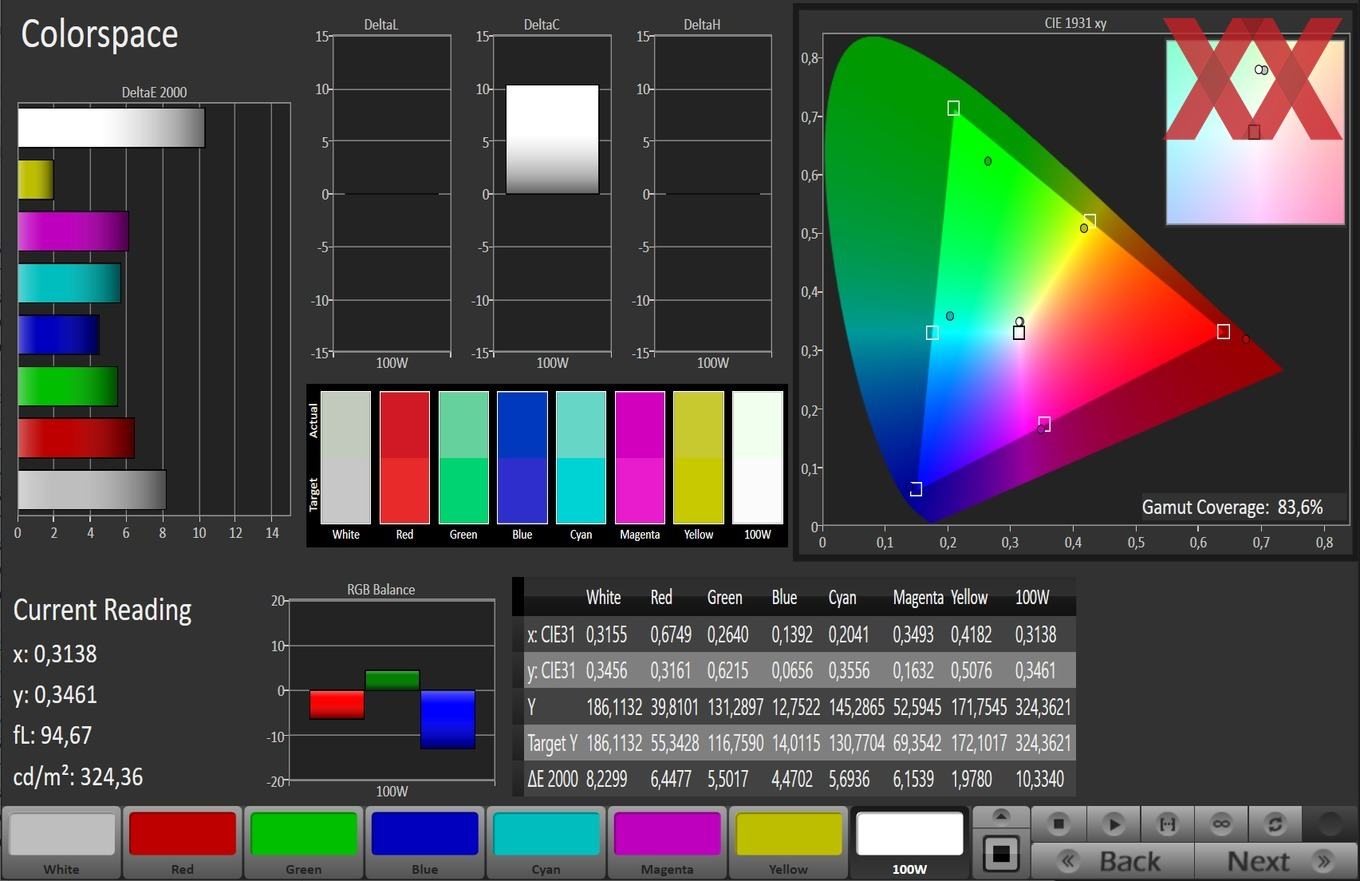This screenshot has height=881, width=1360.
Task: Click the Magenta actual/target comparison swatch
Action: point(640,457)
